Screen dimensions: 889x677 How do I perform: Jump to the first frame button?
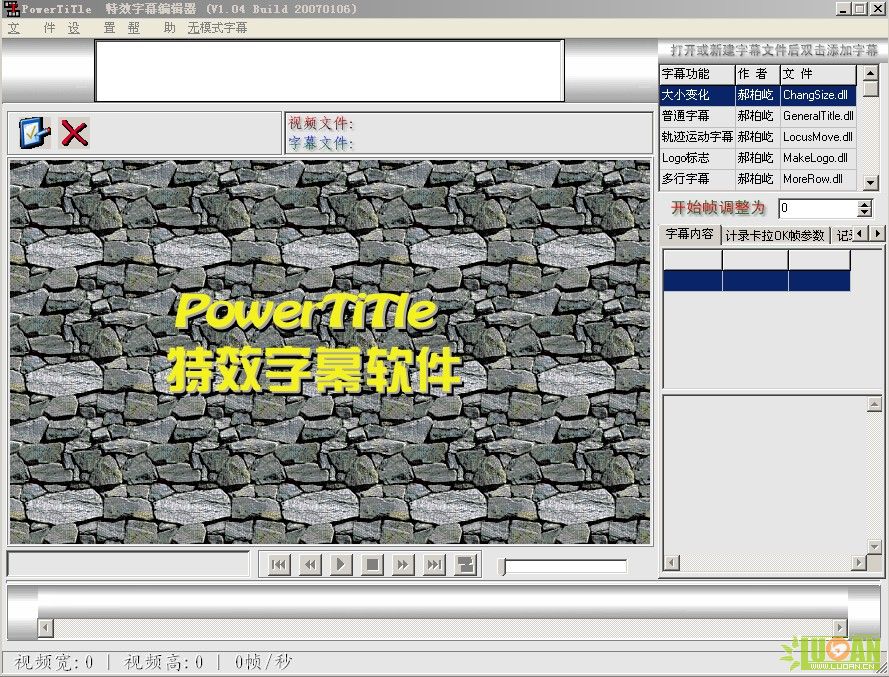pyautogui.click(x=279, y=565)
